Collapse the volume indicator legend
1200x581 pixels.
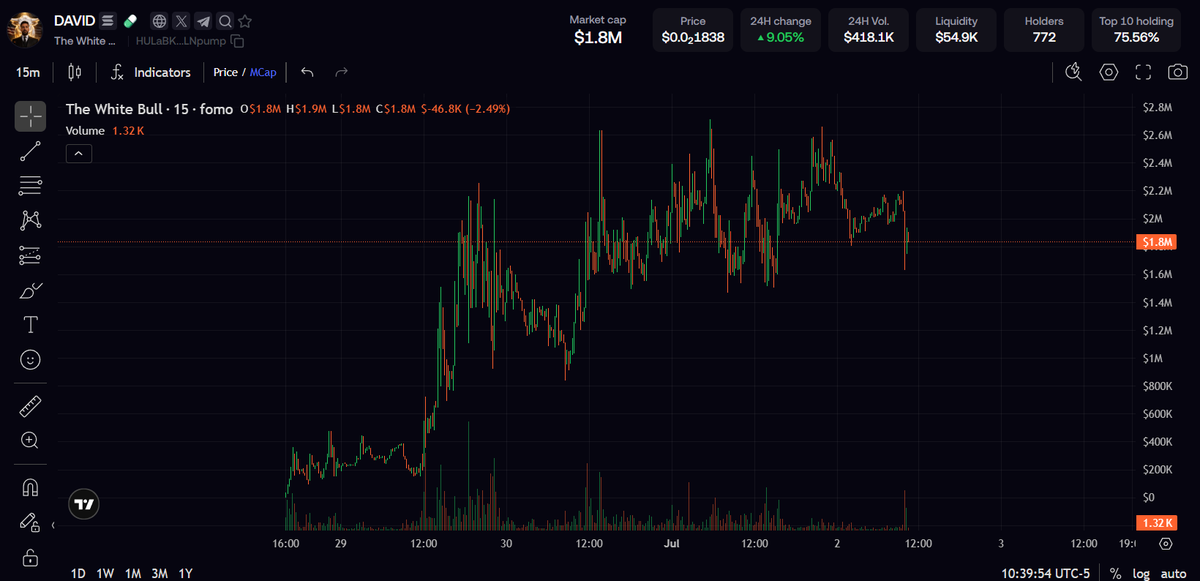click(79, 153)
